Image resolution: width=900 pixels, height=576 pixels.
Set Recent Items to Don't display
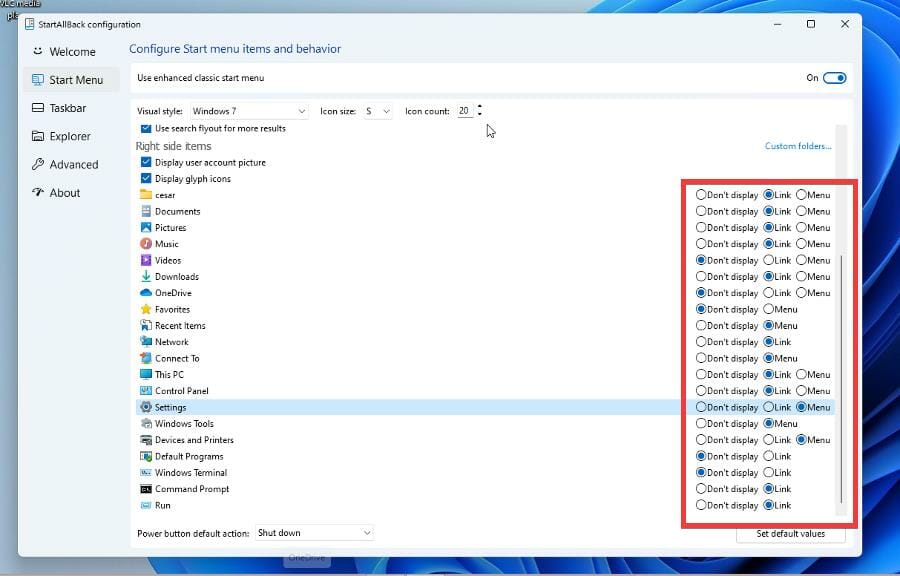click(701, 325)
